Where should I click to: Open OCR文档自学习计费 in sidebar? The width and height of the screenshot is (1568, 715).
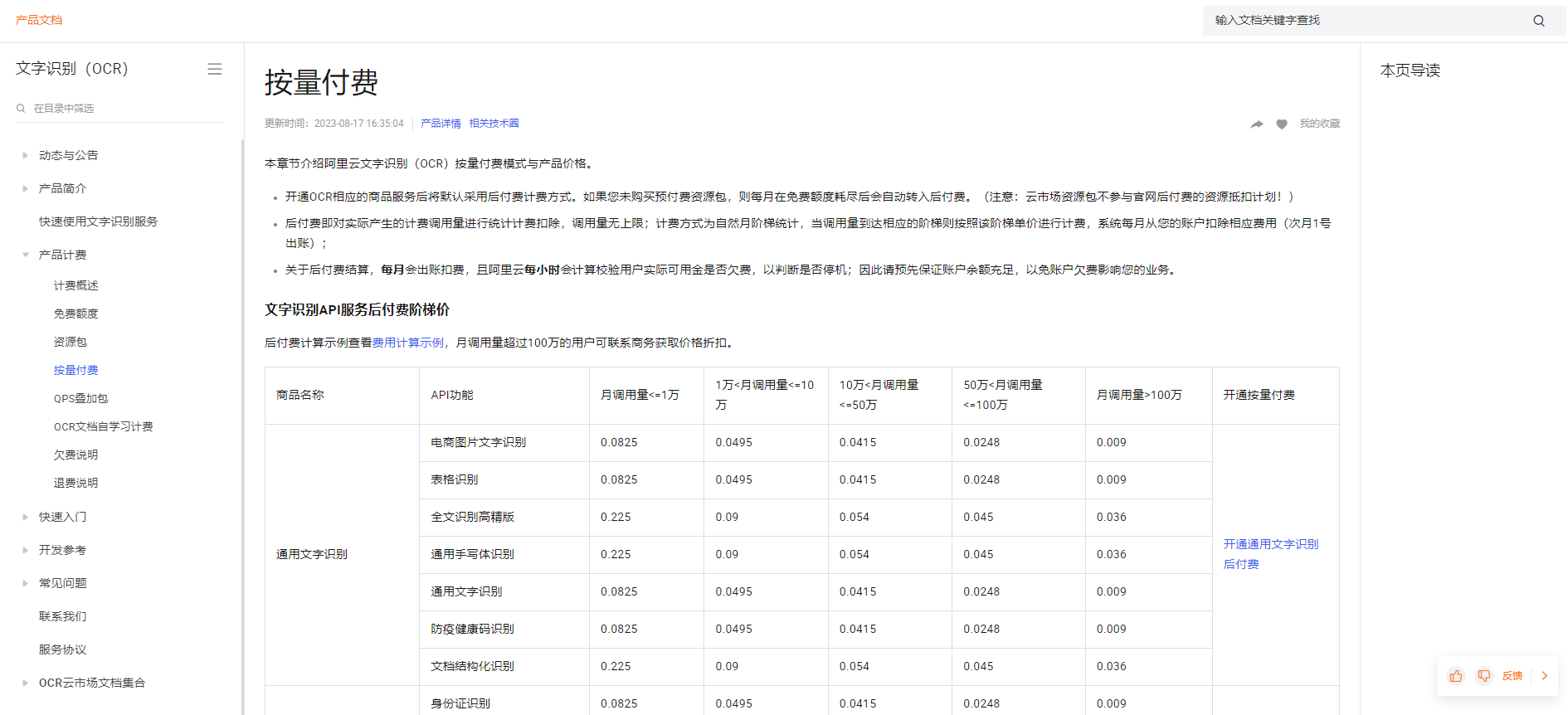104,426
